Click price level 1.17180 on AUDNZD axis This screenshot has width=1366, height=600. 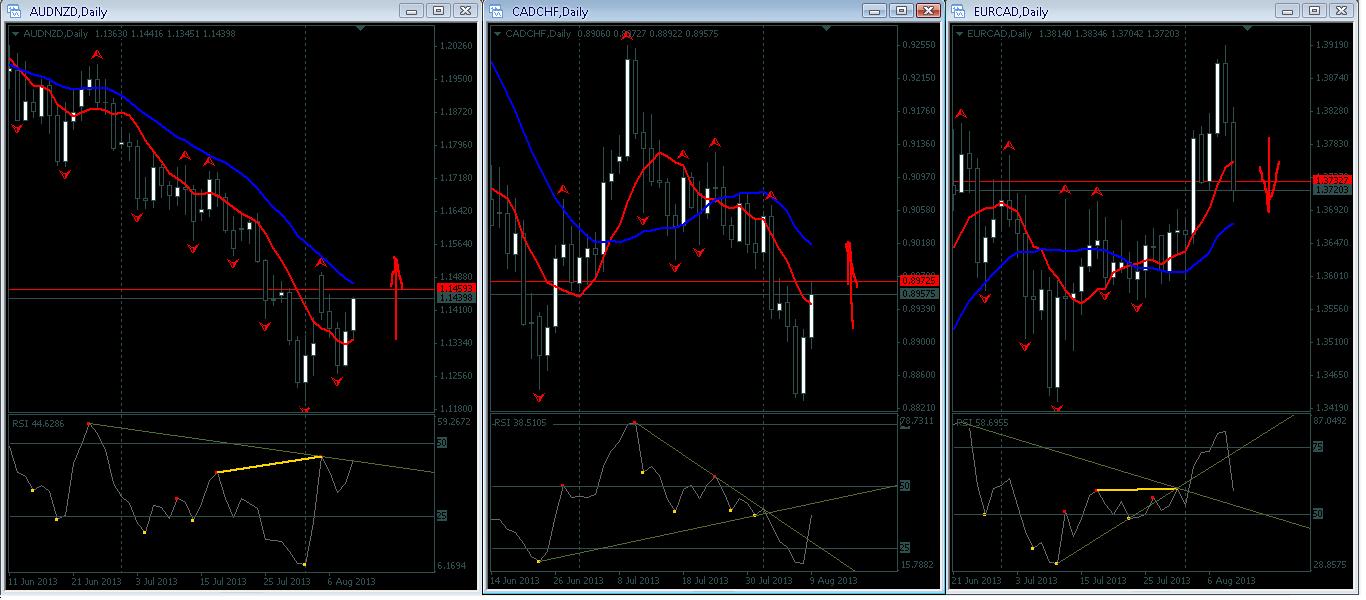click(x=456, y=178)
